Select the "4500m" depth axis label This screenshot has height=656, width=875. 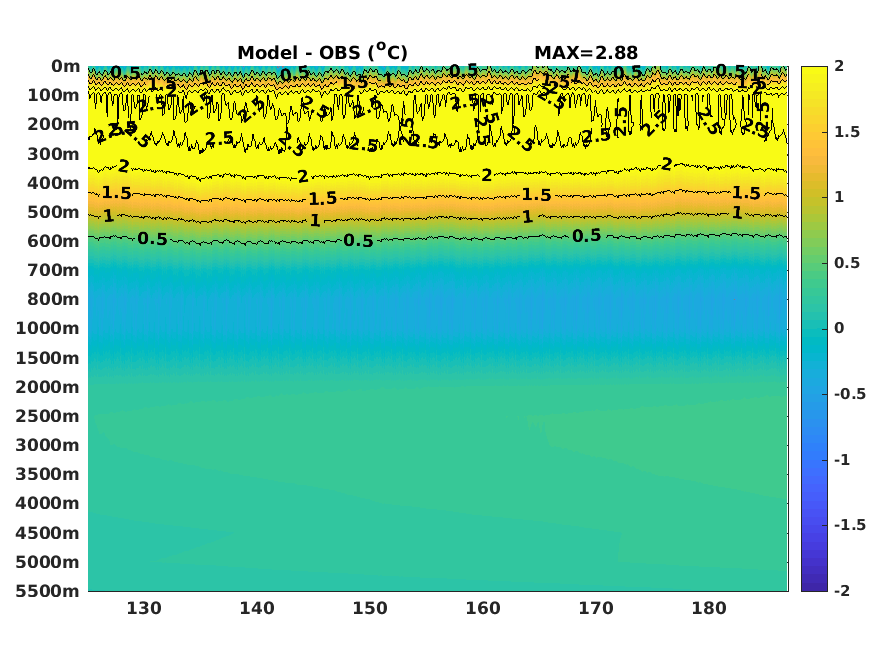(x=47, y=532)
